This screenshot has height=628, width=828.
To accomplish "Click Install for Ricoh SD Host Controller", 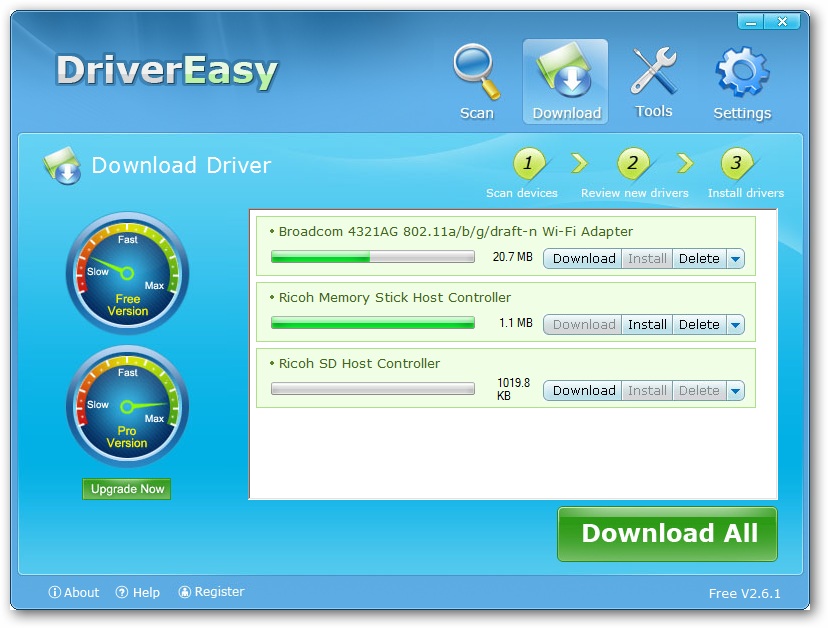I will pyautogui.click(x=647, y=391).
